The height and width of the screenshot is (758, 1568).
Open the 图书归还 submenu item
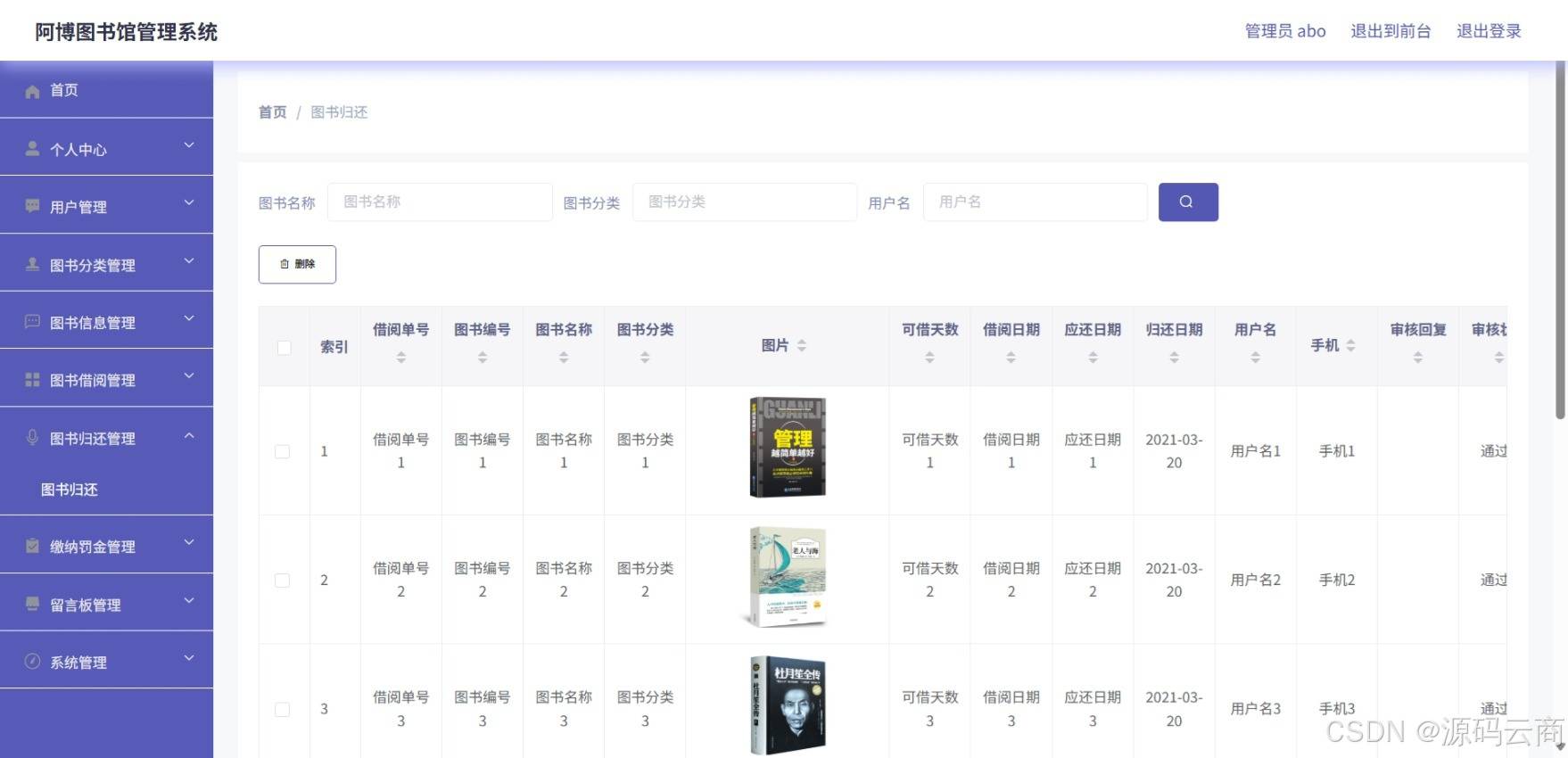click(x=70, y=490)
